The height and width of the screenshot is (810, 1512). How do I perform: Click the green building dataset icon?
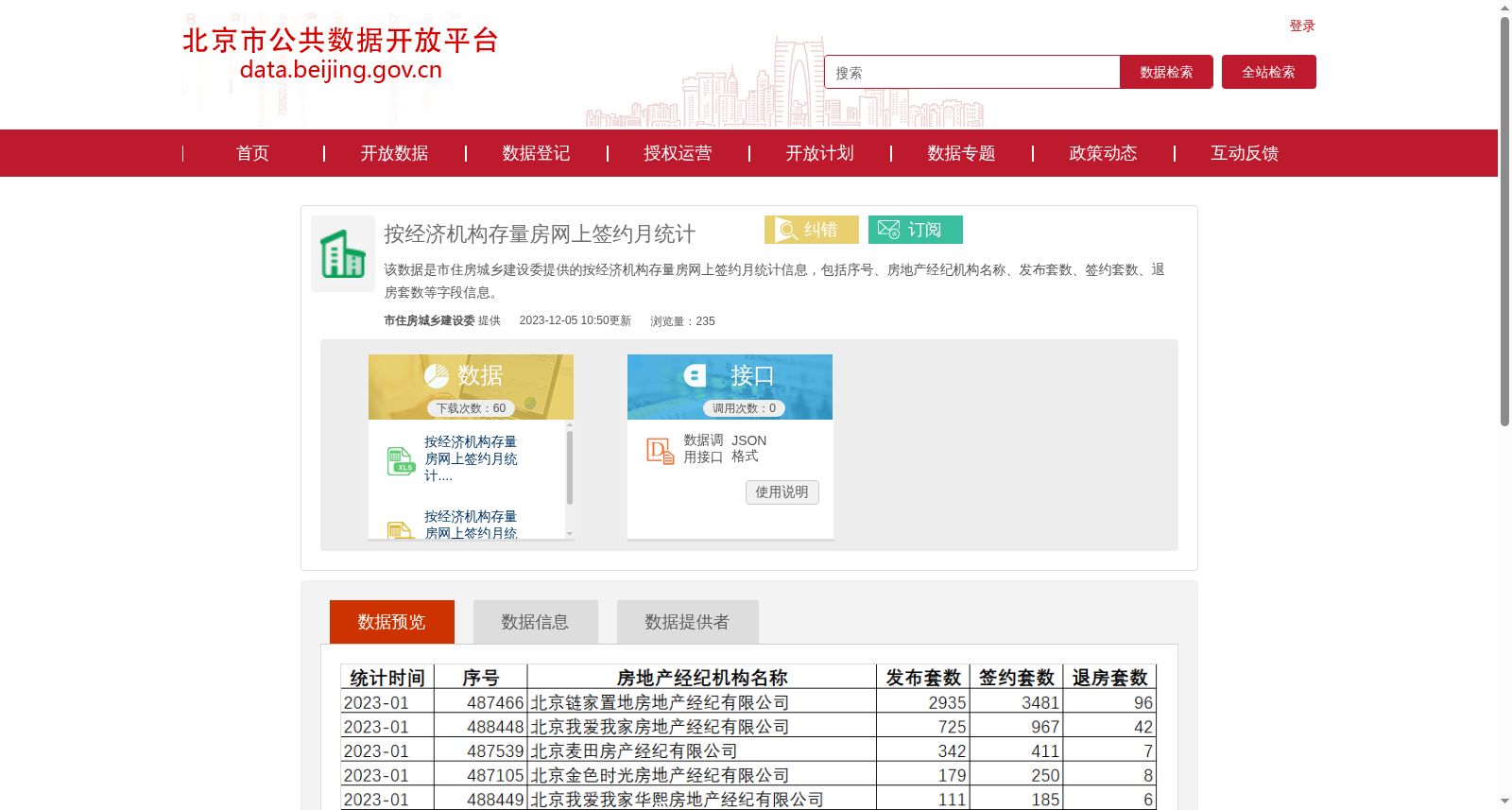[x=343, y=253]
